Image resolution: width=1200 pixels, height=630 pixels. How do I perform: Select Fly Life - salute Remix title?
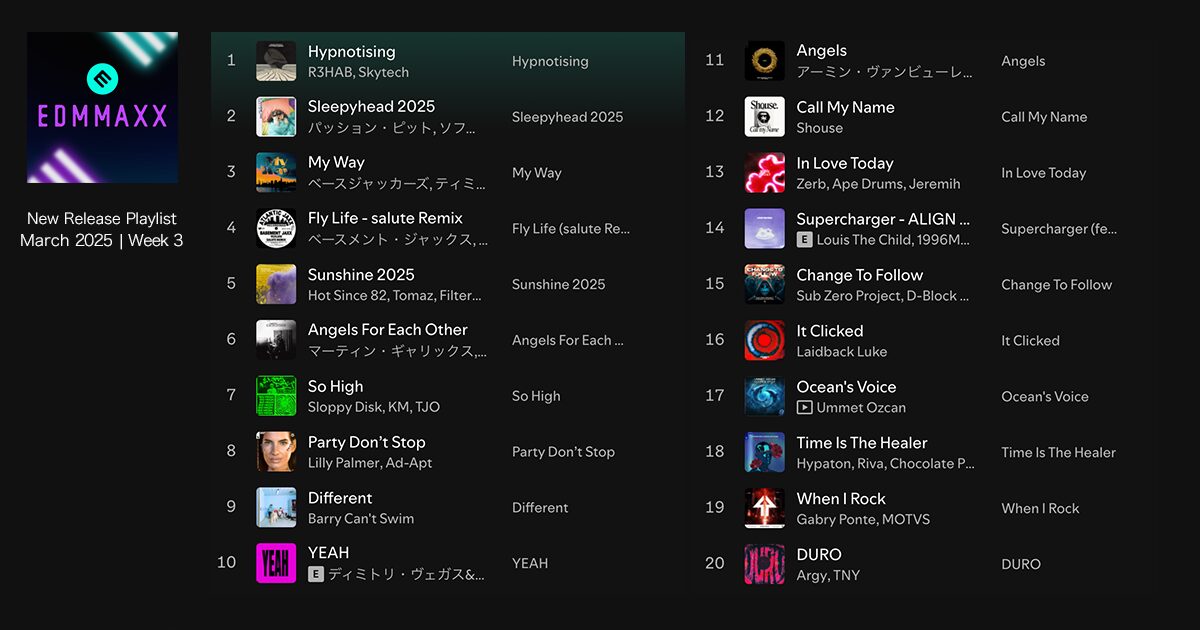point(385,218)
